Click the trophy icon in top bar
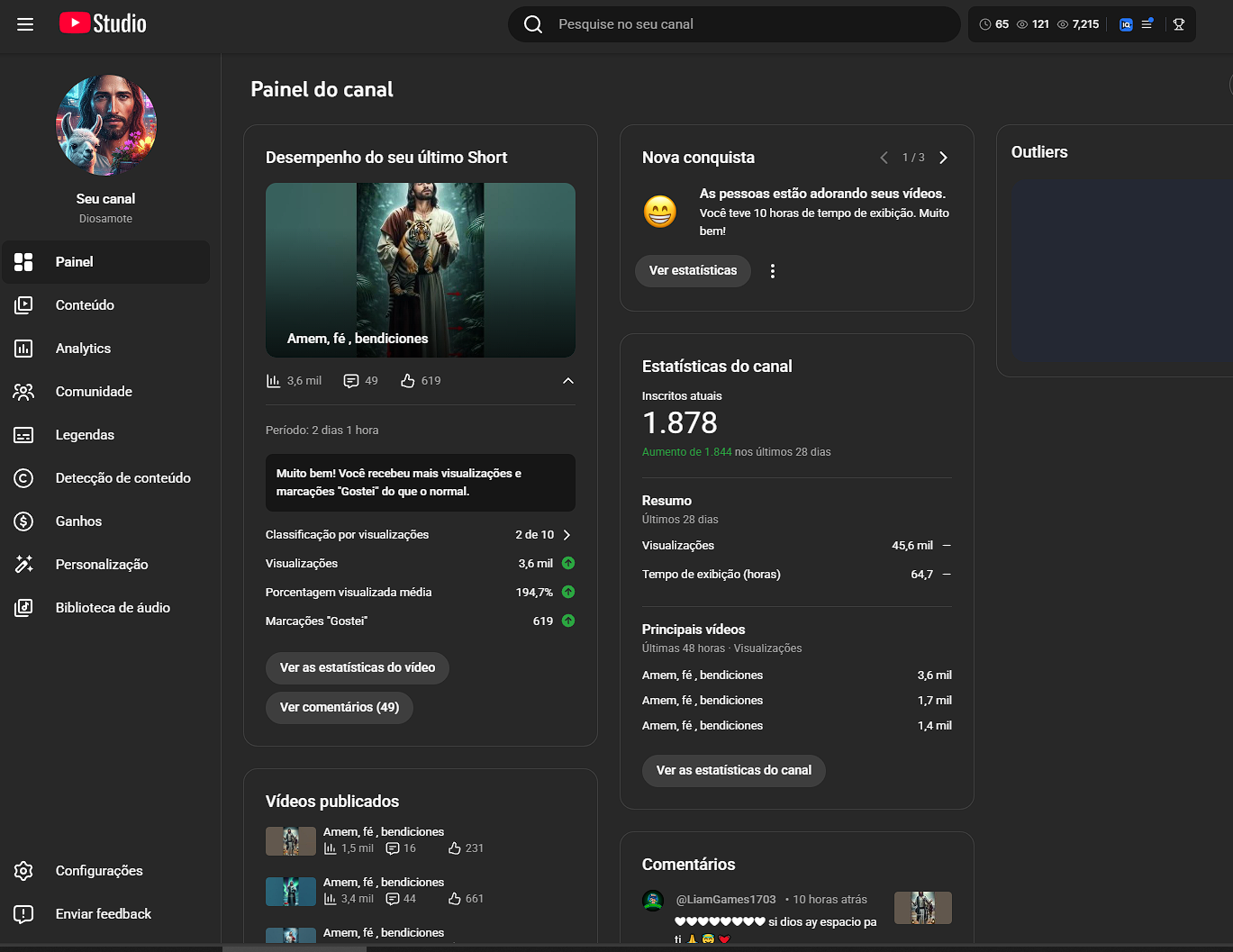1233x952 pixels. (1178, 24)
